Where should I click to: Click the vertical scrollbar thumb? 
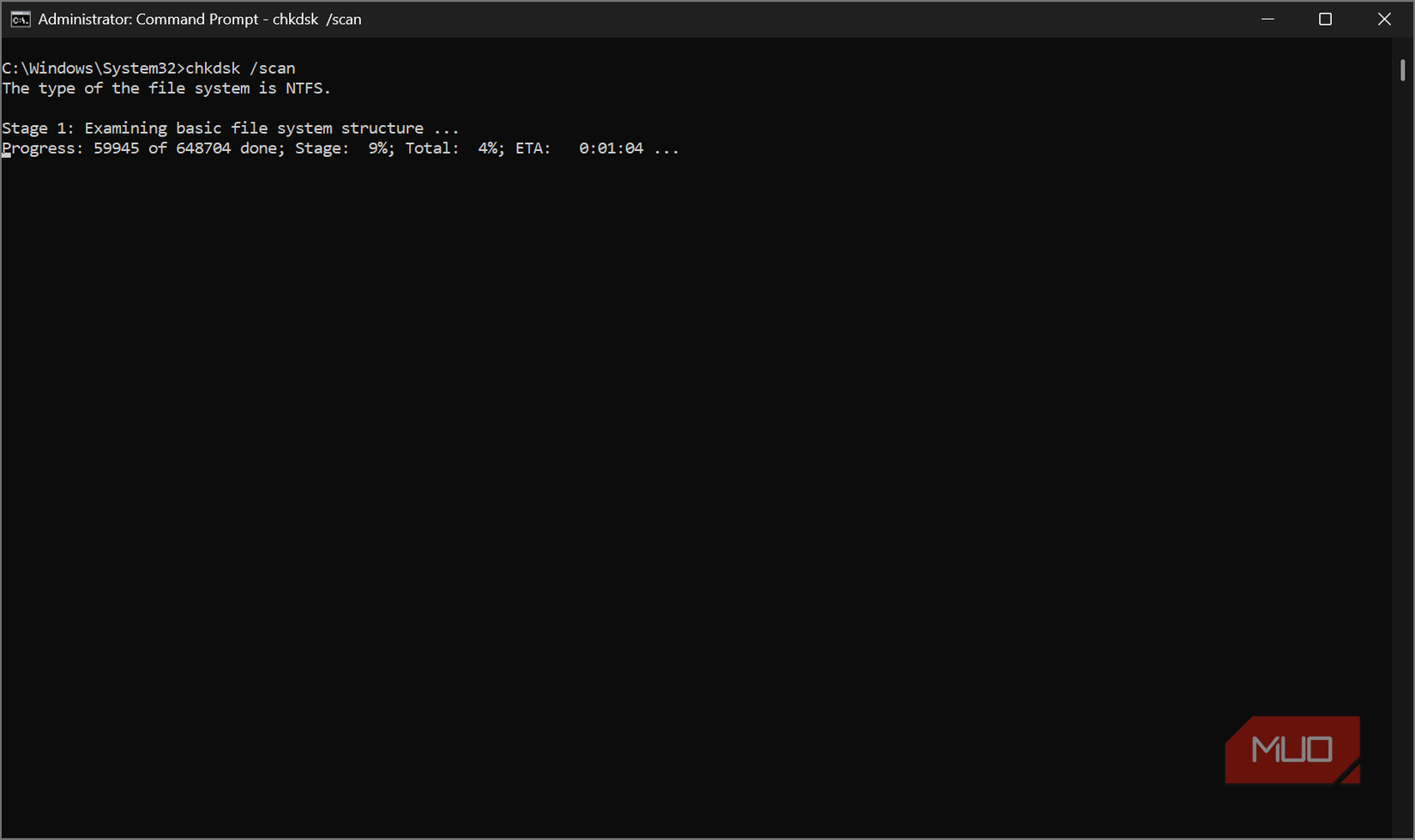tap(1403, 70)
